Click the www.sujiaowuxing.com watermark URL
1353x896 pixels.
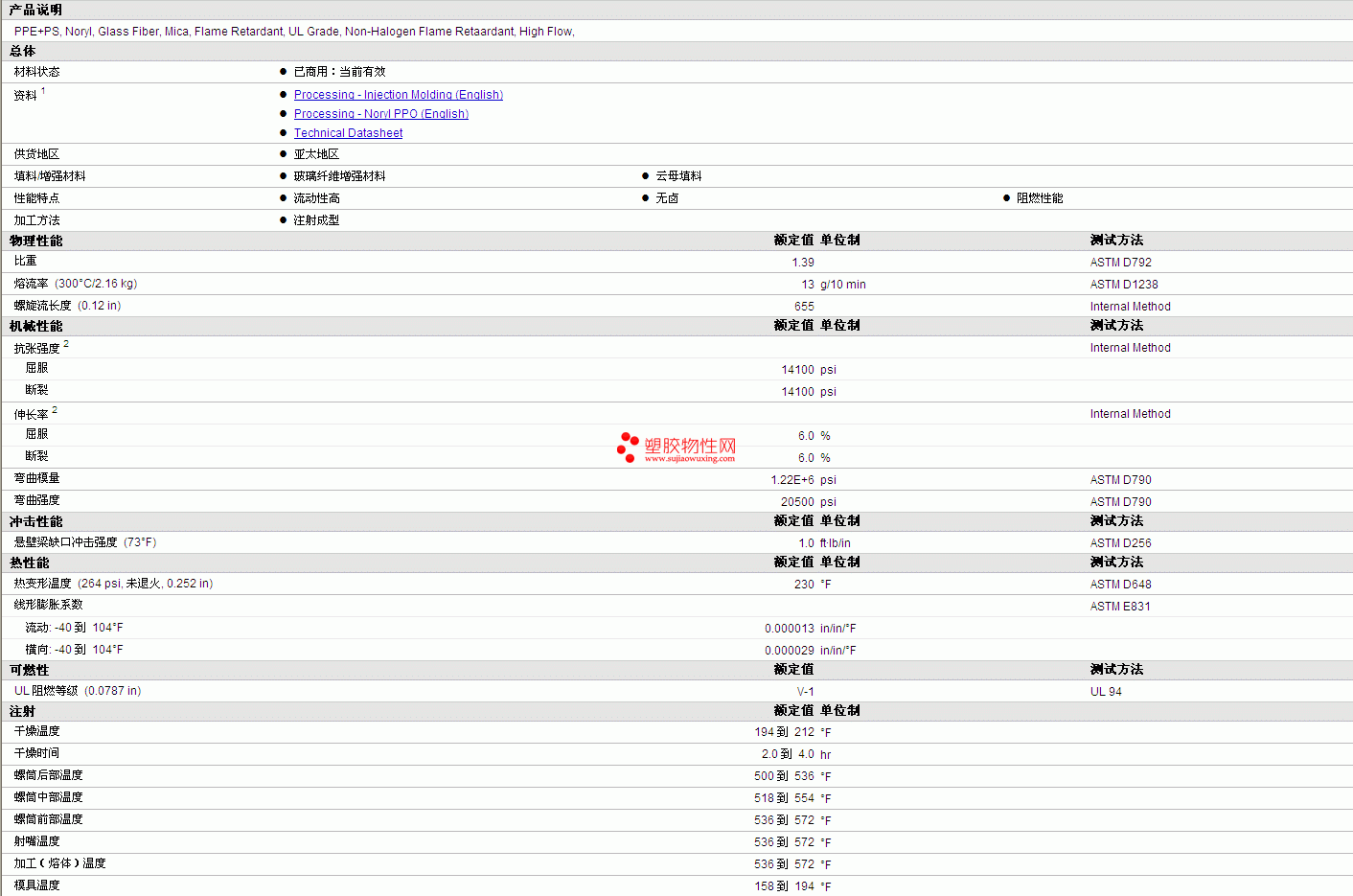coord(690,459)
